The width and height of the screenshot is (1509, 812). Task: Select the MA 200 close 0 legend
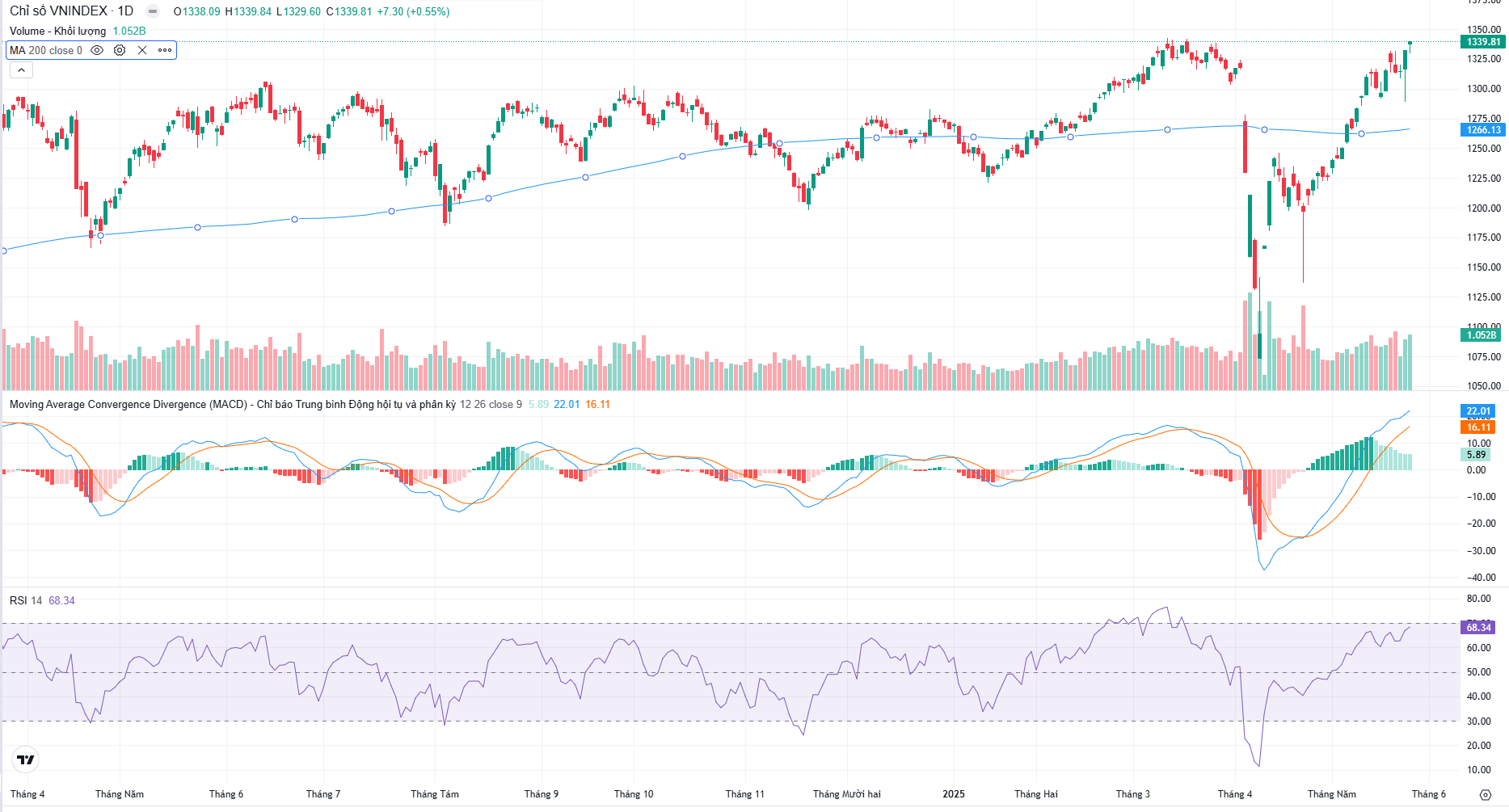(x=46, y=50)
